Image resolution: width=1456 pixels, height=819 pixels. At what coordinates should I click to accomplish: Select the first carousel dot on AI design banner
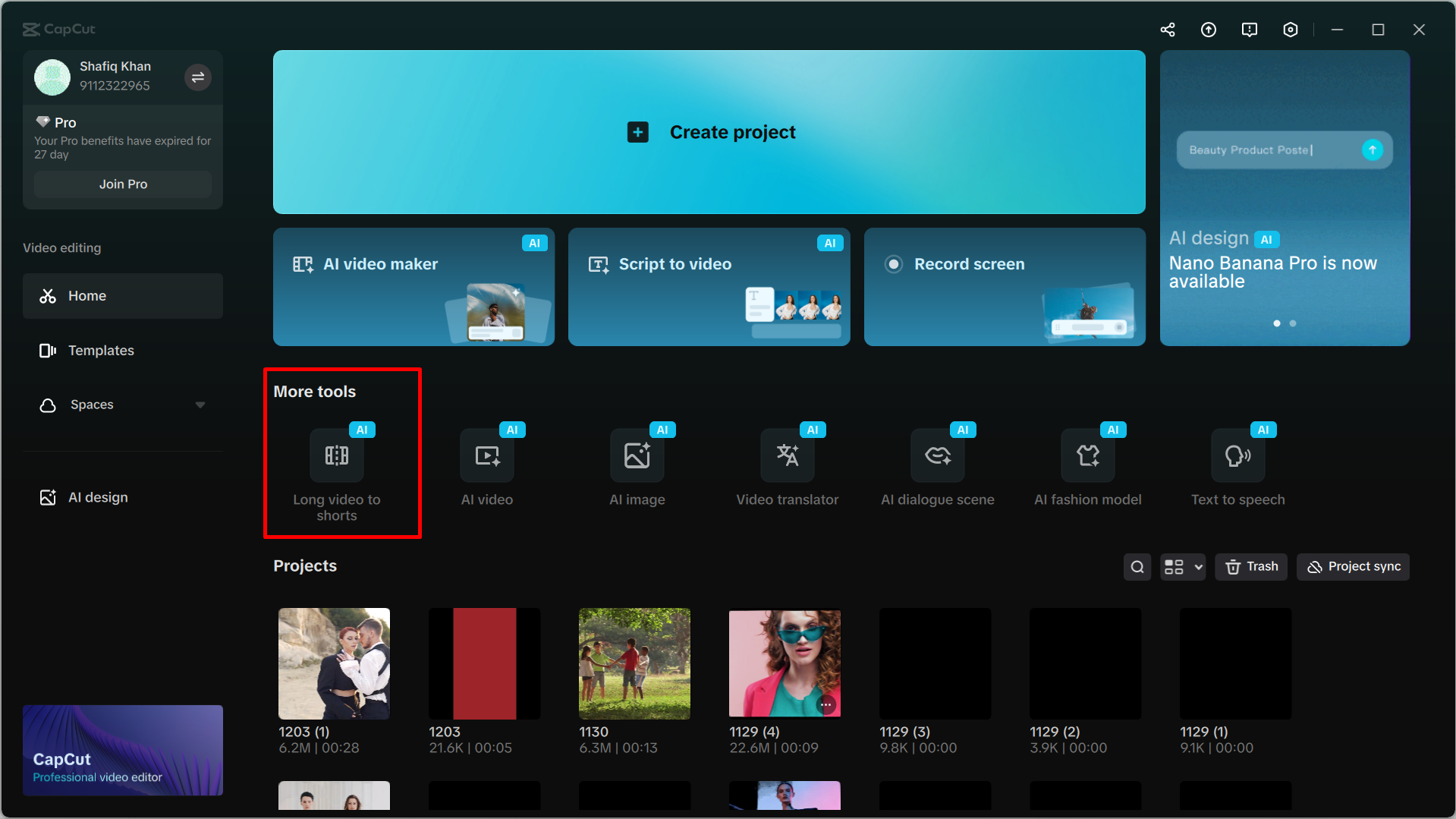click(1277, 323)
